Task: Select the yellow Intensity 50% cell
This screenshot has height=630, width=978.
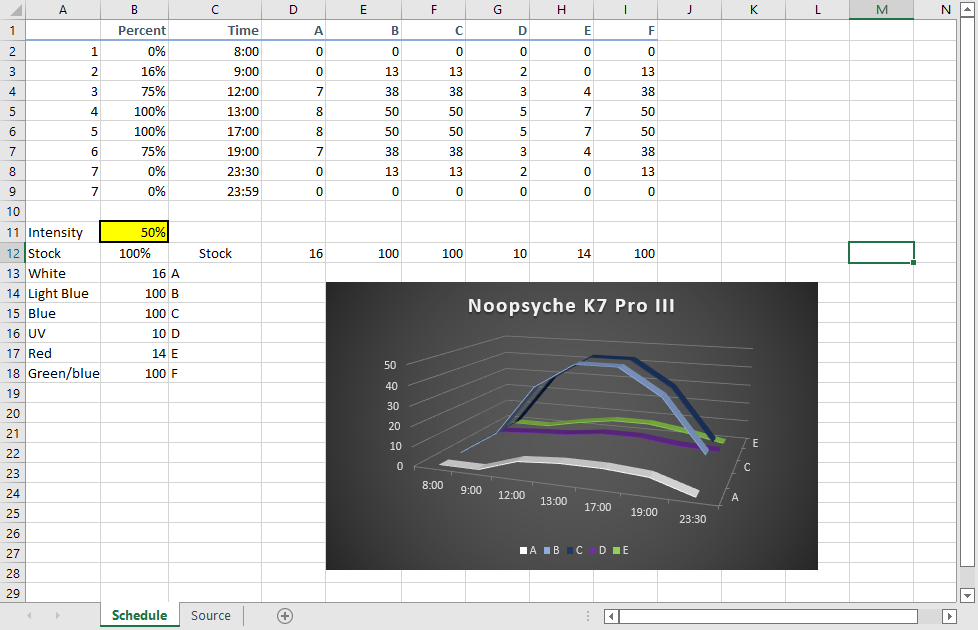Action: pos(134,232)
